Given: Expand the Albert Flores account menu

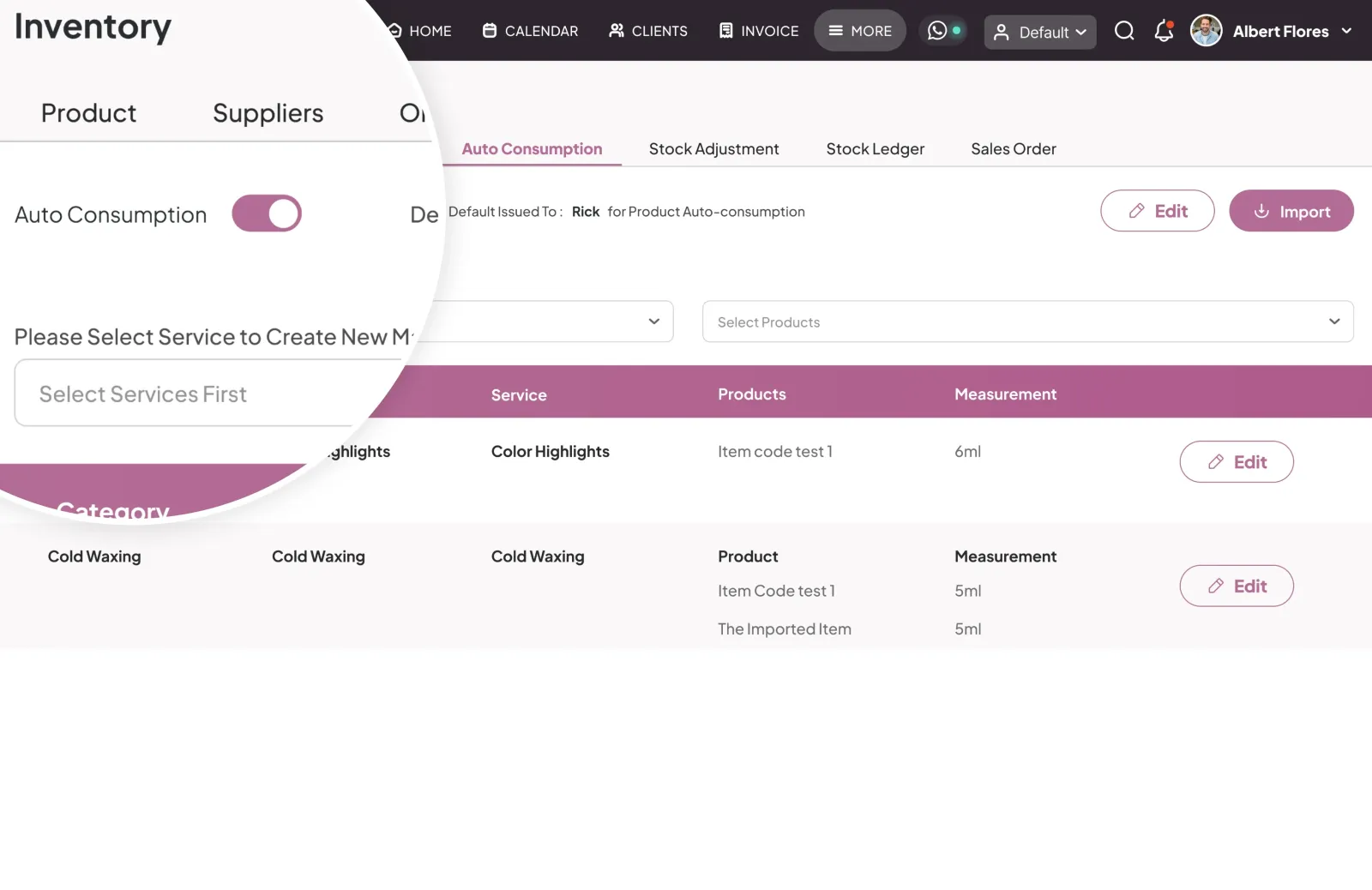Looking at the screenshot, I should tap(1346, 31).
